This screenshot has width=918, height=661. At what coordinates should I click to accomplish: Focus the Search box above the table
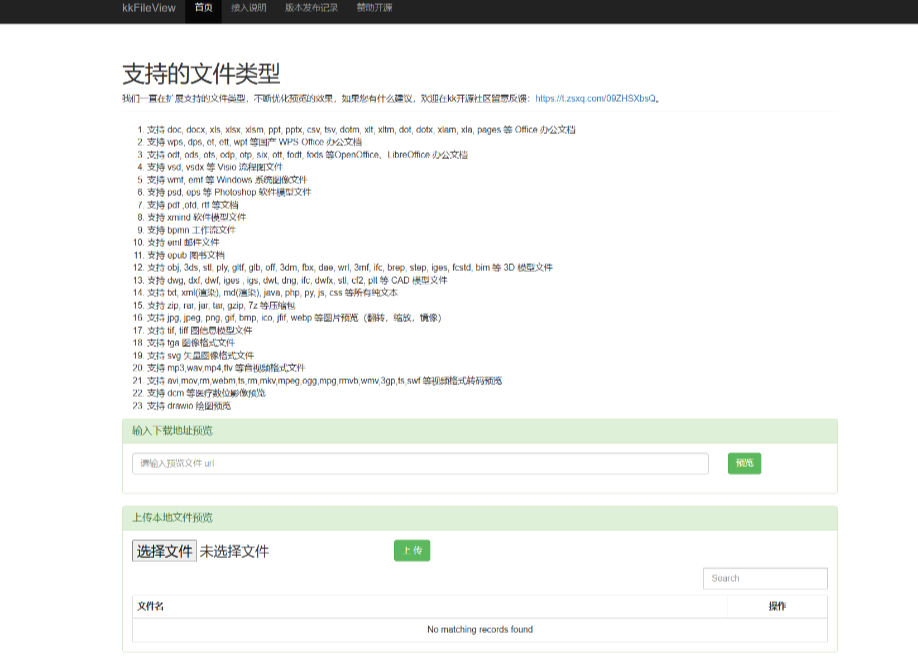click(765, 578)
